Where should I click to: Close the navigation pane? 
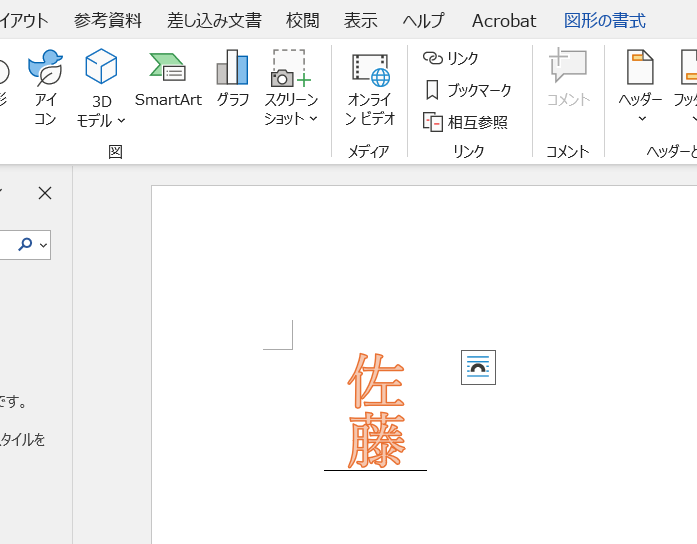(45, 193)
